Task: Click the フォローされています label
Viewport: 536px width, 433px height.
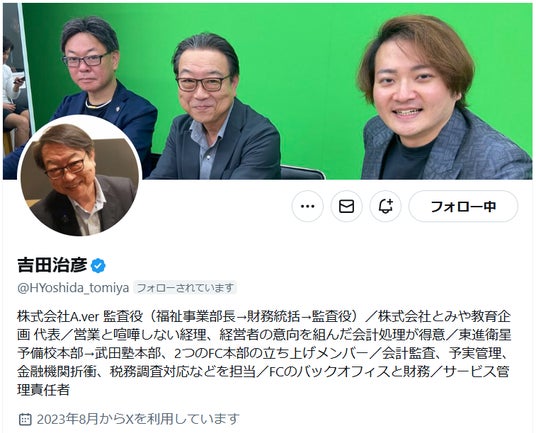Action: point(185,288)
